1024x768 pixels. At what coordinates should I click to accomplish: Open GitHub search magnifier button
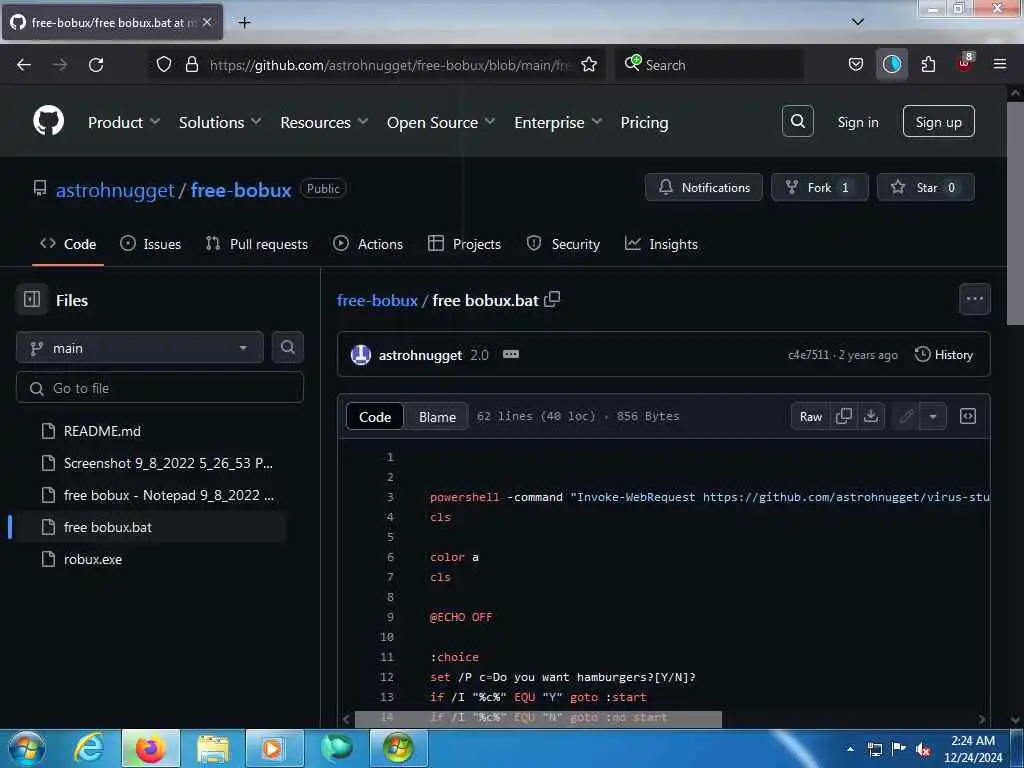click(797, 121)
